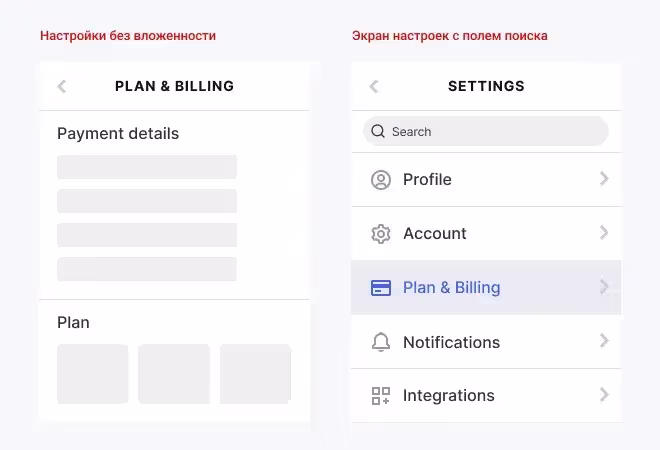Expand the Account row chevron
Screen dimensions: 660x450
pyautogui.click(x=604, y=233)
